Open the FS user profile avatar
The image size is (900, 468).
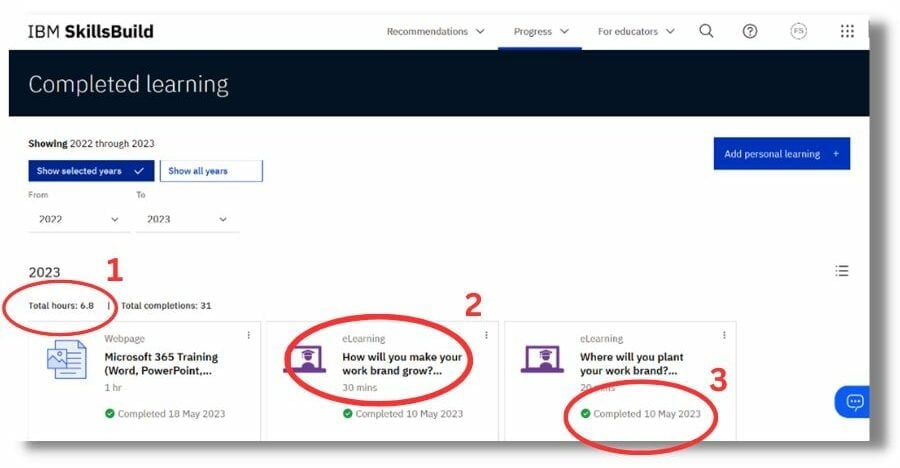798,31
